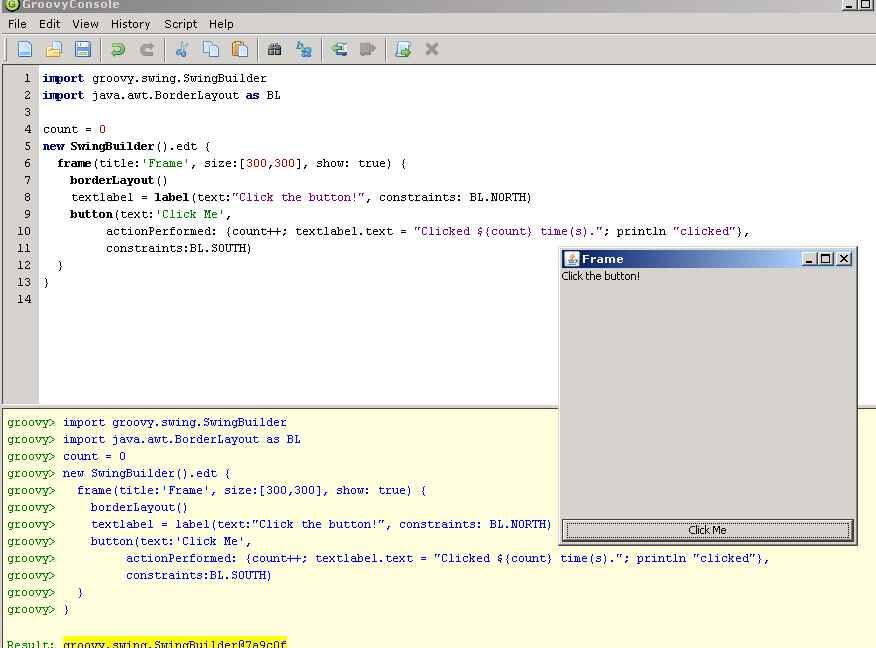The image size is (876, 648).
Task: Click the Save floppy disk icon
Action: pos(83,50)
